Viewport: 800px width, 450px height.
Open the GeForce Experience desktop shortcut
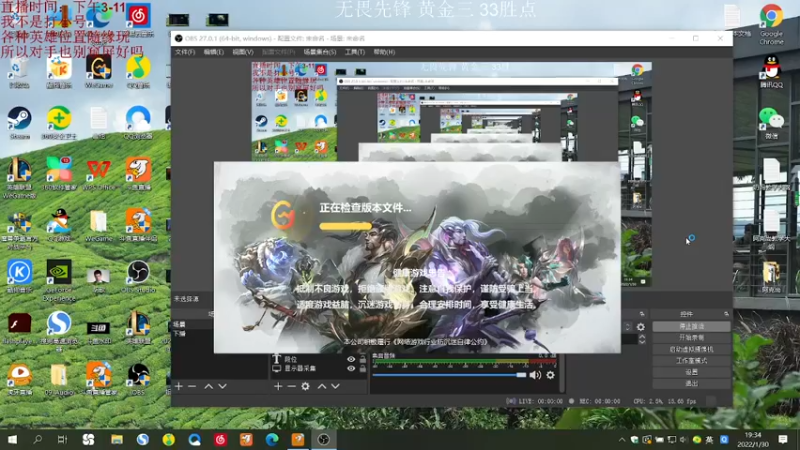tap(59, 281)
